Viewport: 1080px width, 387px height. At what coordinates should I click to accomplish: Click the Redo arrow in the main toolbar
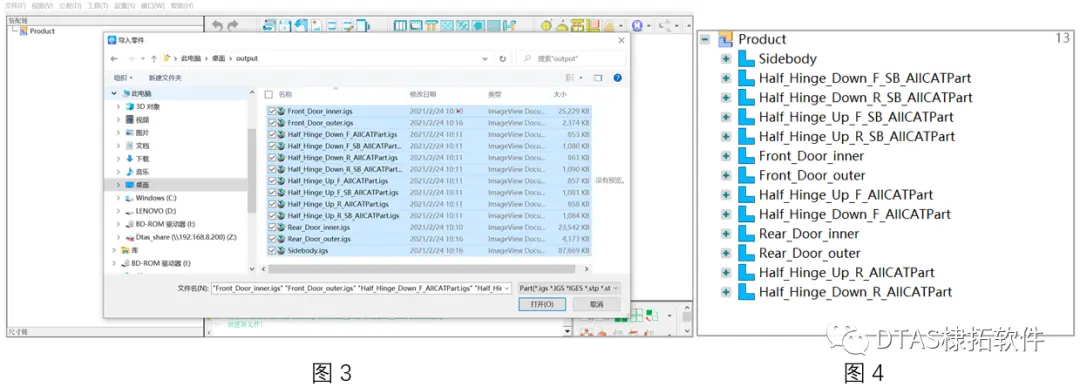[233, 25]
